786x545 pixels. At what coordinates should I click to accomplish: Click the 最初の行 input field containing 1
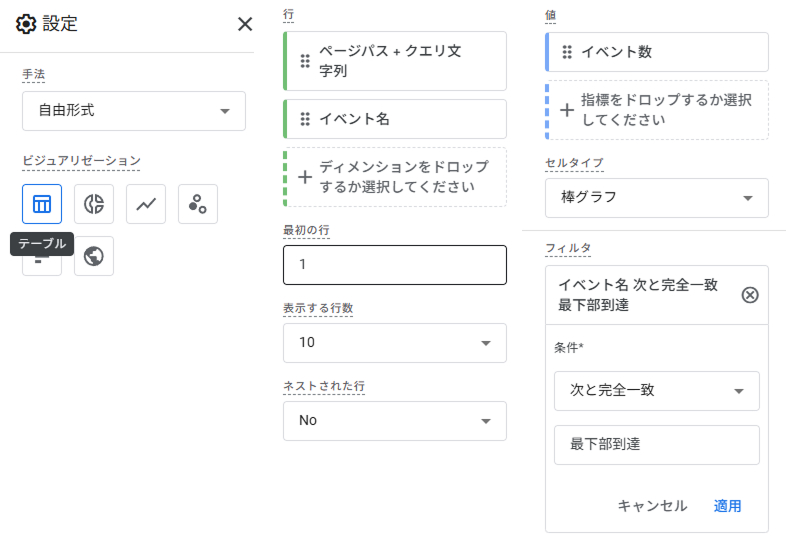tap(395, 265)
